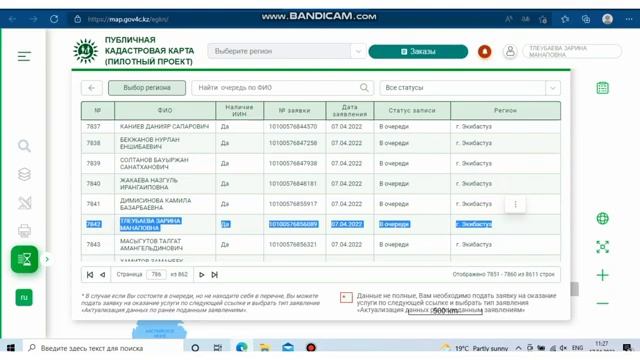Click the weather widget in taskbar

pos(474,348)
